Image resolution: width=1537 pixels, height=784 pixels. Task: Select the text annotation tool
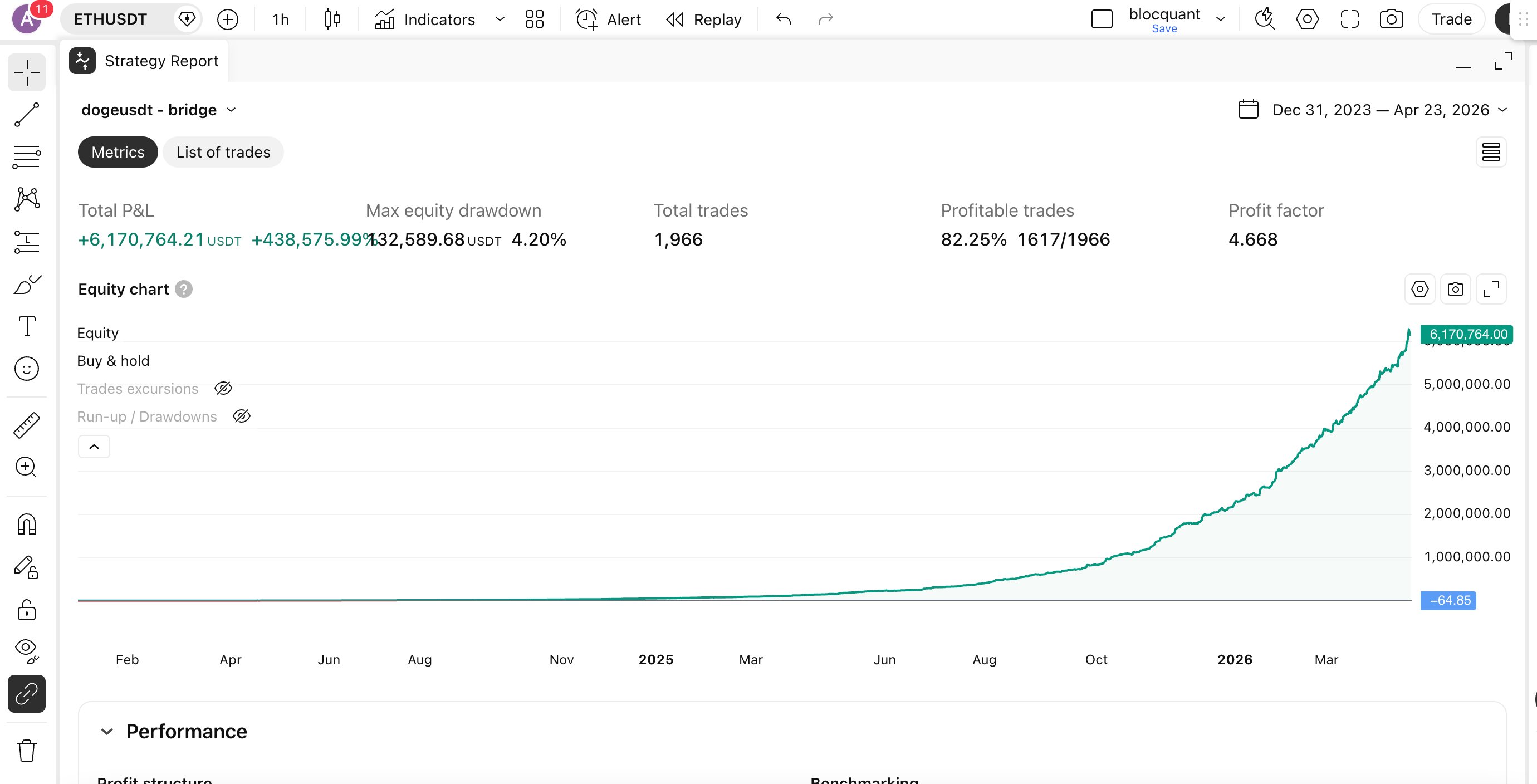coord(26,326)
